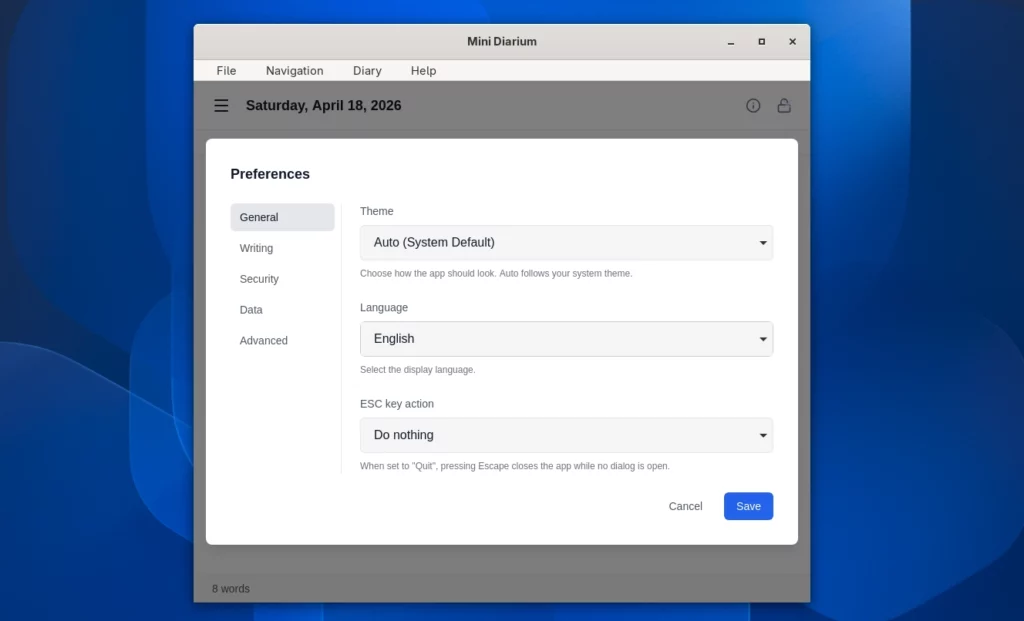Open the hamburger sidebar menu
This screenshot has height=621, width=1024.
pyautogui.click(x=221, y=106)
